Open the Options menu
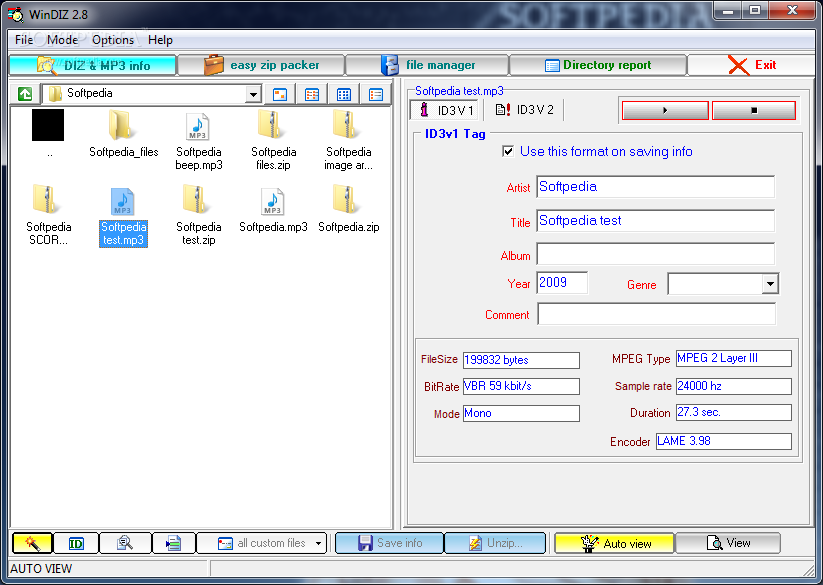This screenshot has height=585, width=823. click(x=113, y=40)
